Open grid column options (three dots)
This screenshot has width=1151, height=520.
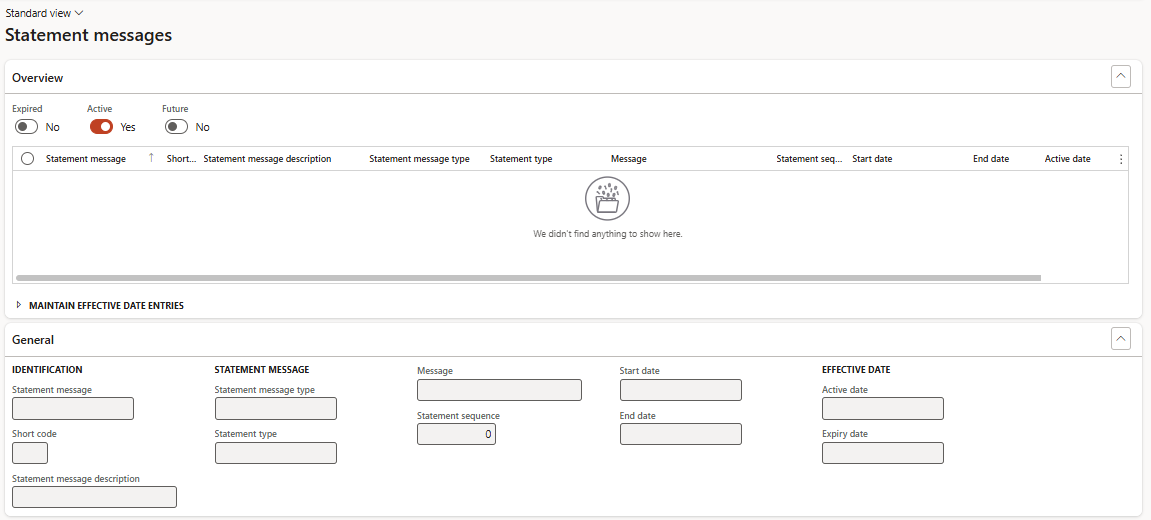[1120, 159]
